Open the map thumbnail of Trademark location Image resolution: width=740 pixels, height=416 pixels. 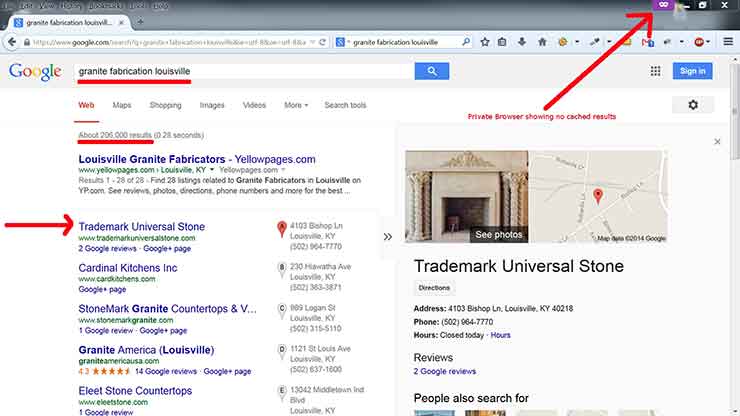[598, 196]
